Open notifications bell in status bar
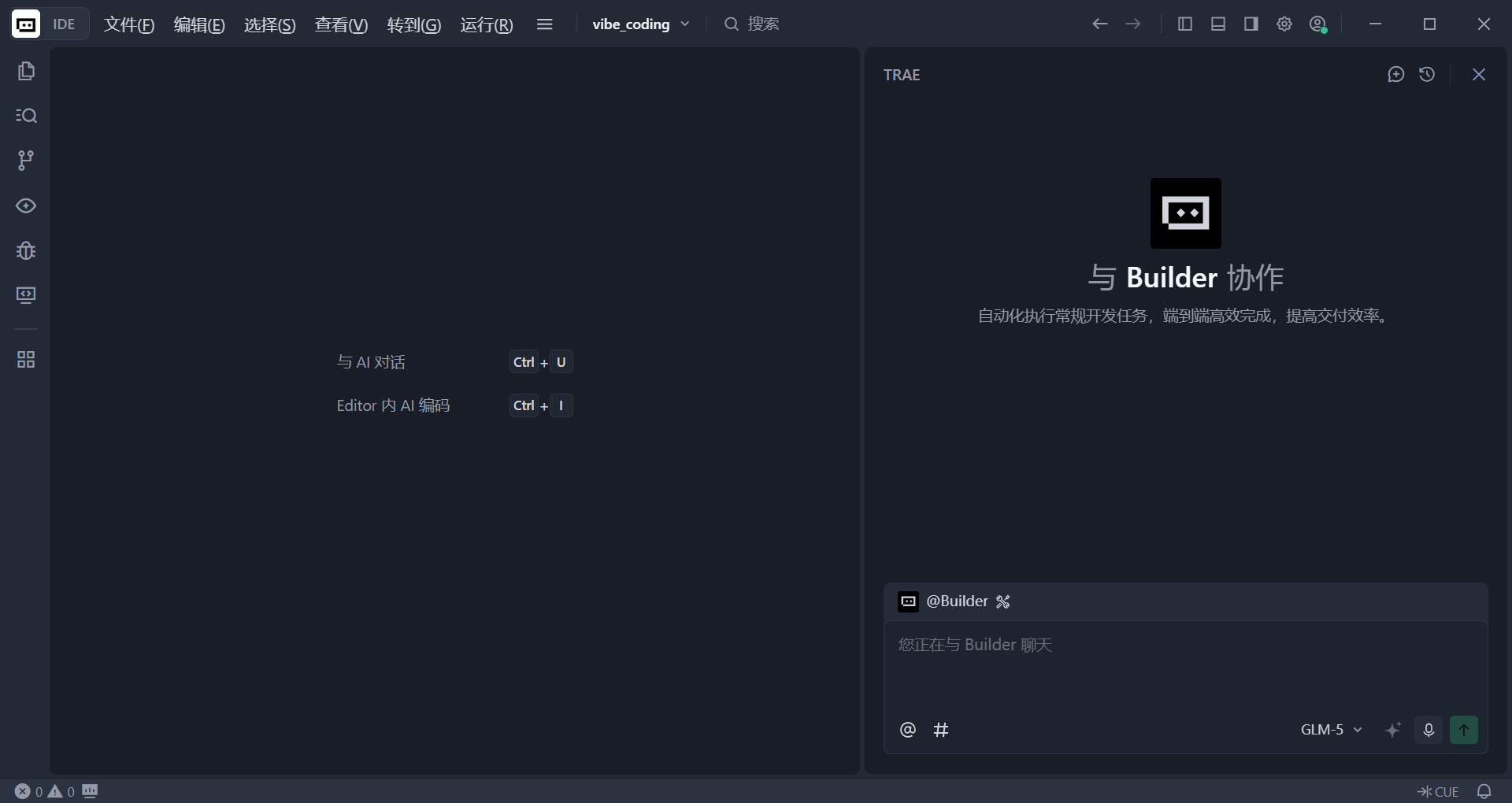This screenshot has height=803, width=1512. [1484, 791]
